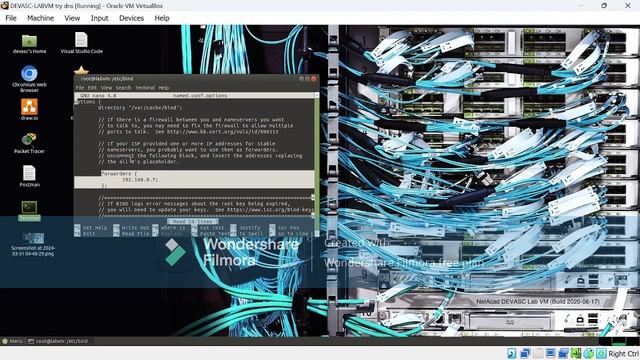The width and height of the screenshot is (640, 360).
Task: Open VirtualBox File menu
Action: point(11,18)
